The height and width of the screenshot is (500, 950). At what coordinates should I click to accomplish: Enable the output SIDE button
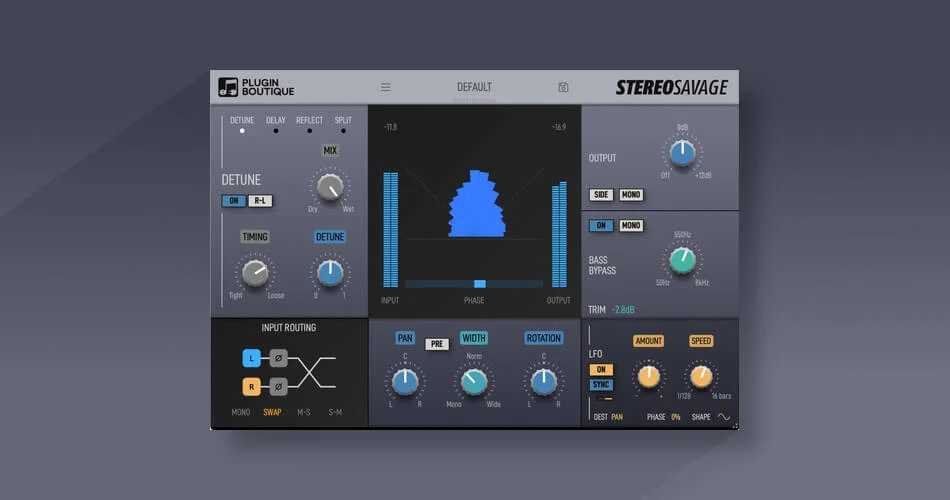click(601, 195)
